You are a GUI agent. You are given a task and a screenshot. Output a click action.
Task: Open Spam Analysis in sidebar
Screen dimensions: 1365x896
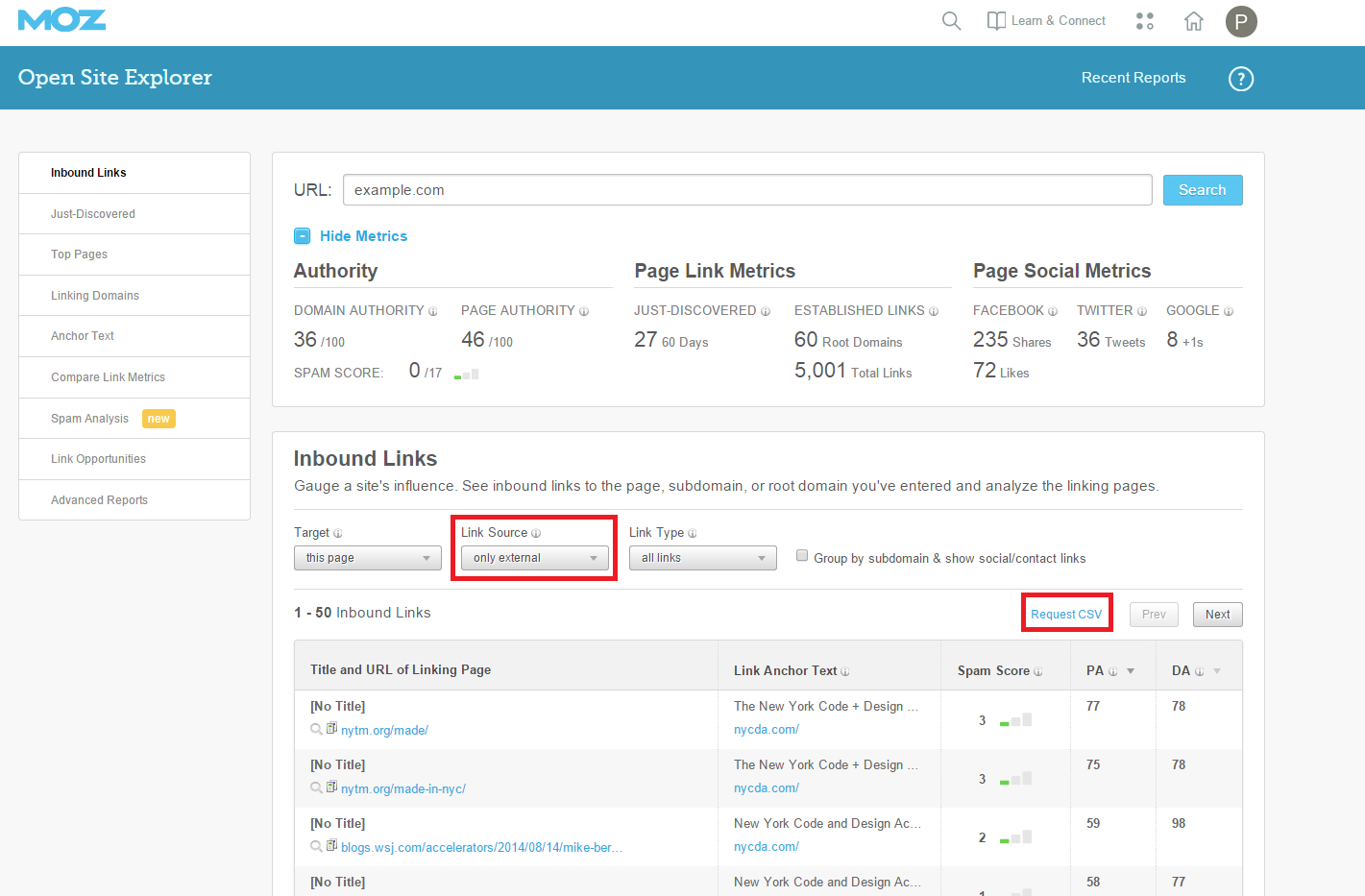[x=134, y=419]
